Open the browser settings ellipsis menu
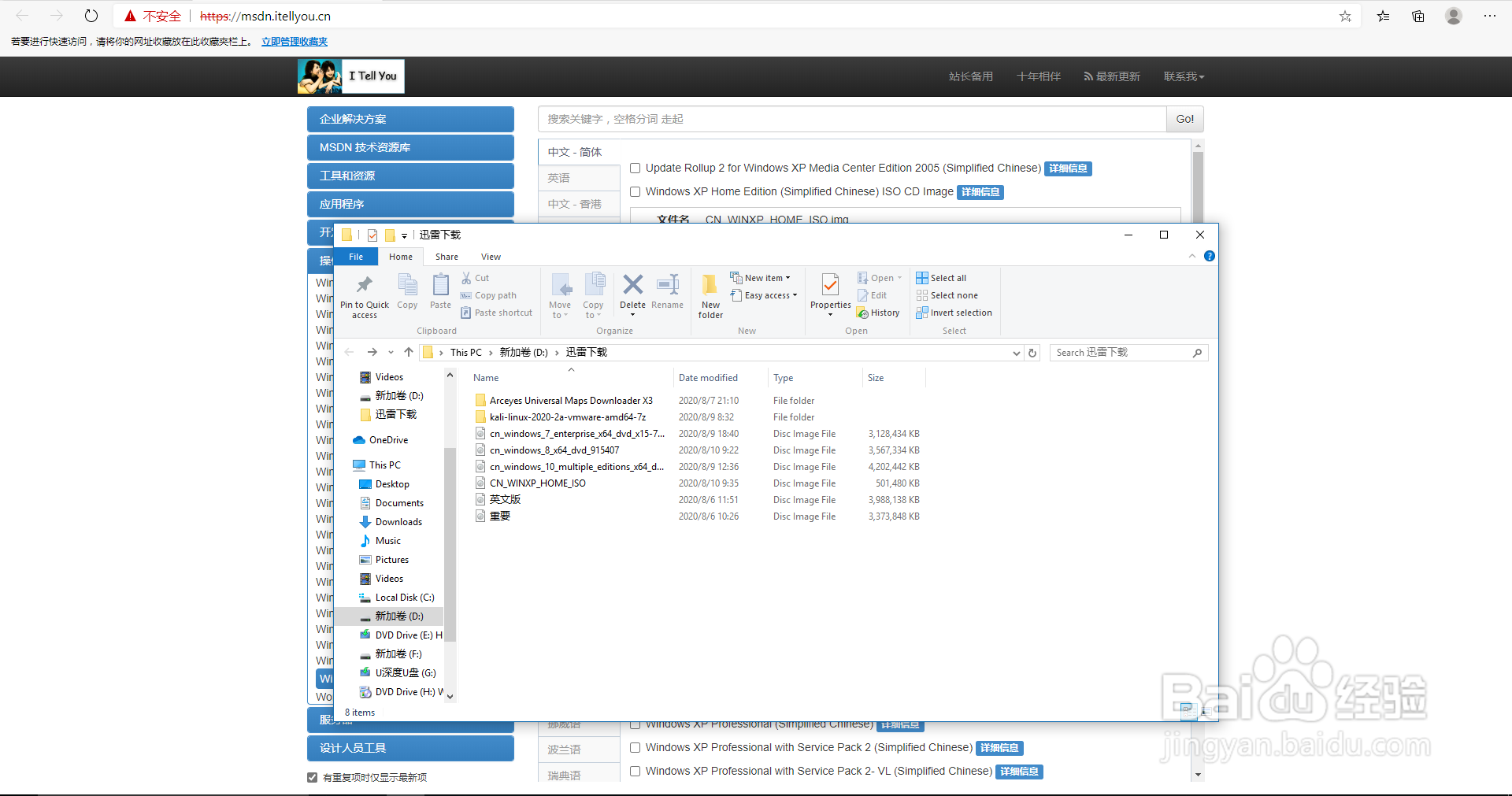 [x=1489, y=16]
